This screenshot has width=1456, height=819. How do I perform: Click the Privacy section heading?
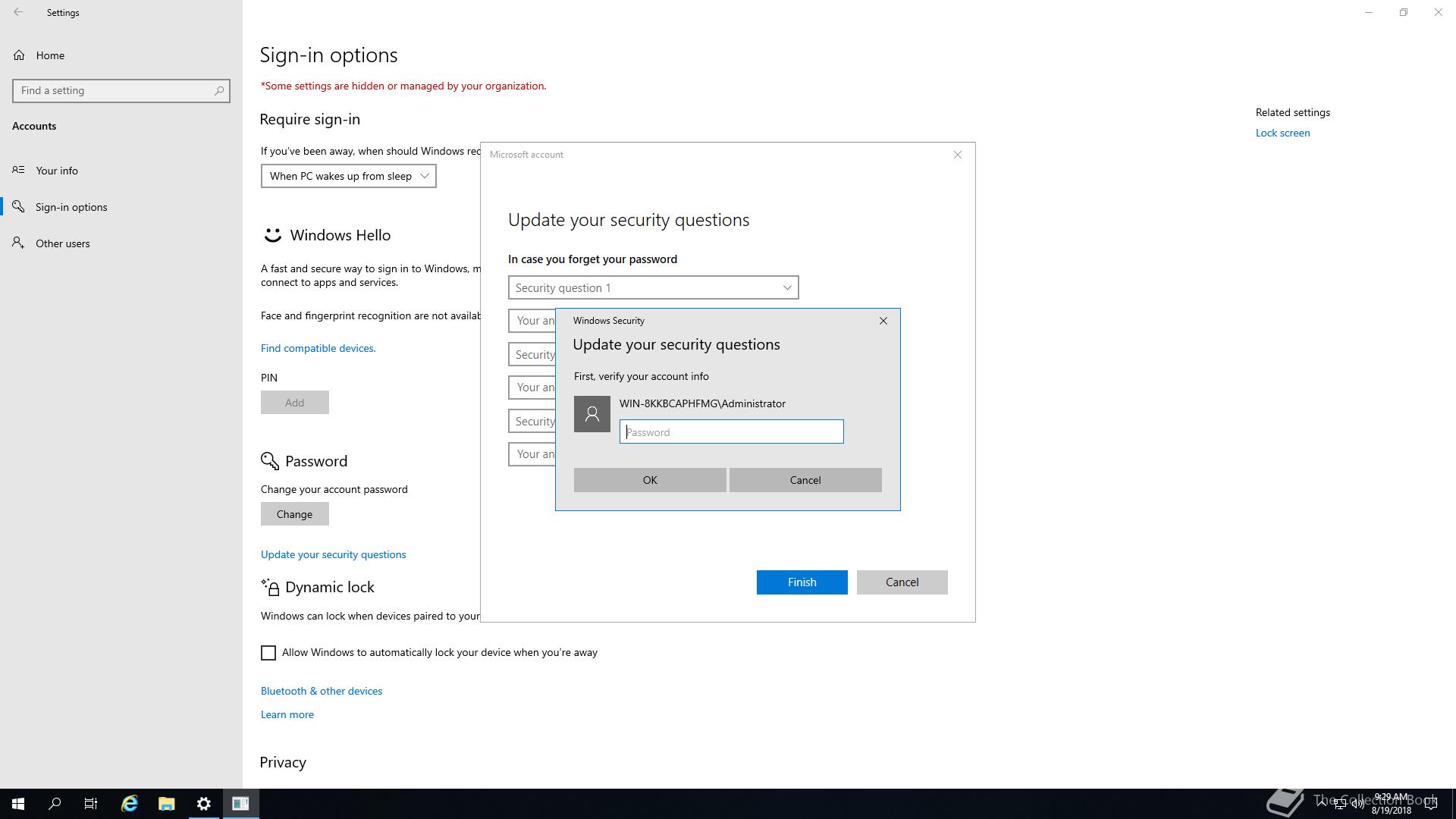(283, 763)
